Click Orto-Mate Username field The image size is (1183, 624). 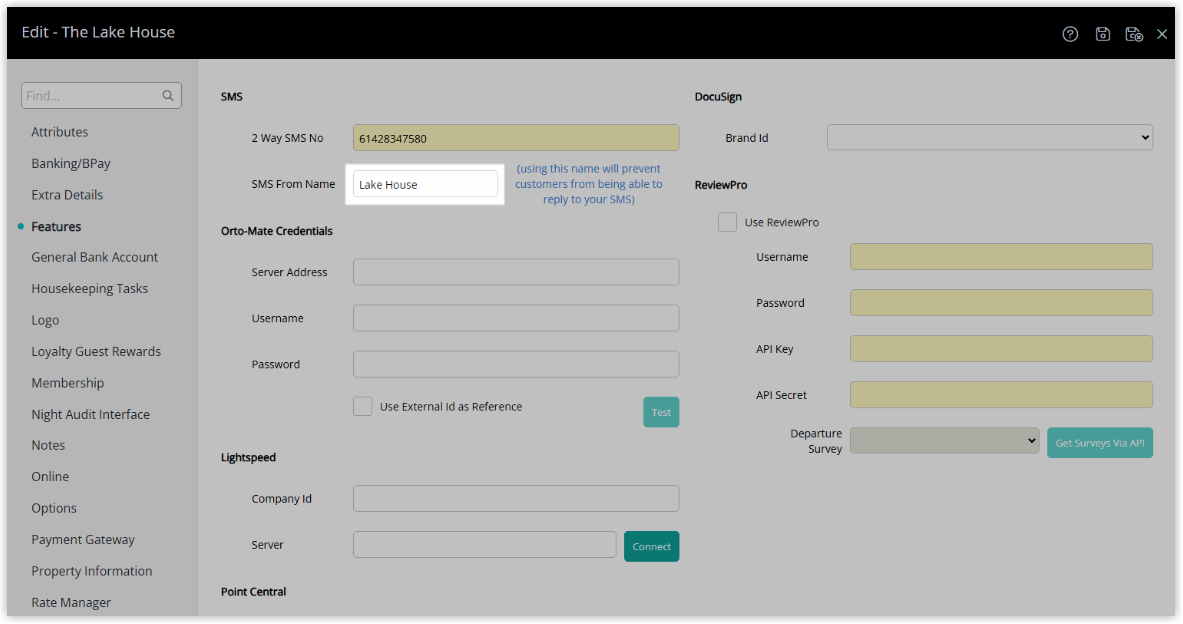tap(516, 318)
